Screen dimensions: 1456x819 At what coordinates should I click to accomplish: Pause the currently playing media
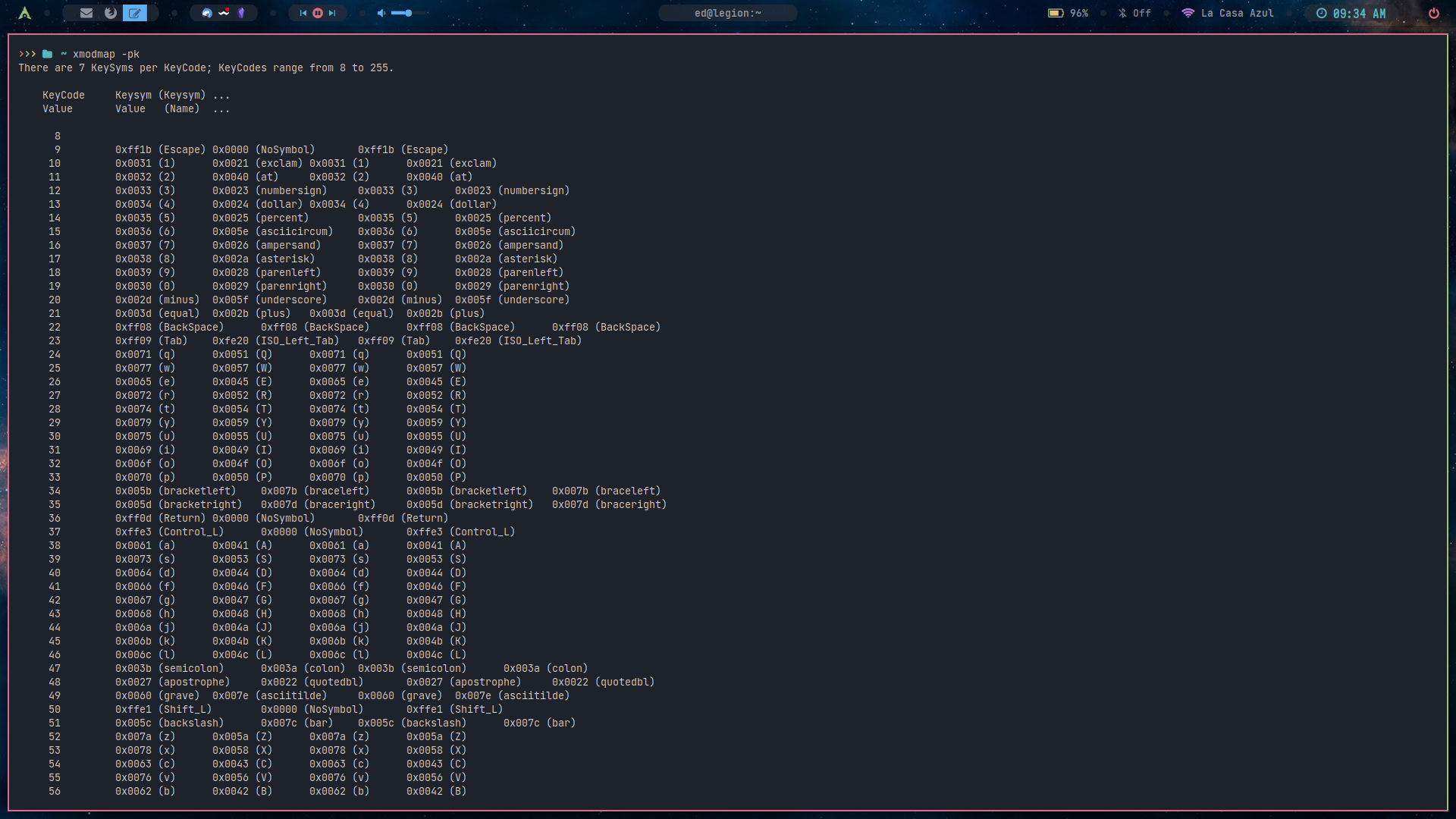tap(318, 13)
